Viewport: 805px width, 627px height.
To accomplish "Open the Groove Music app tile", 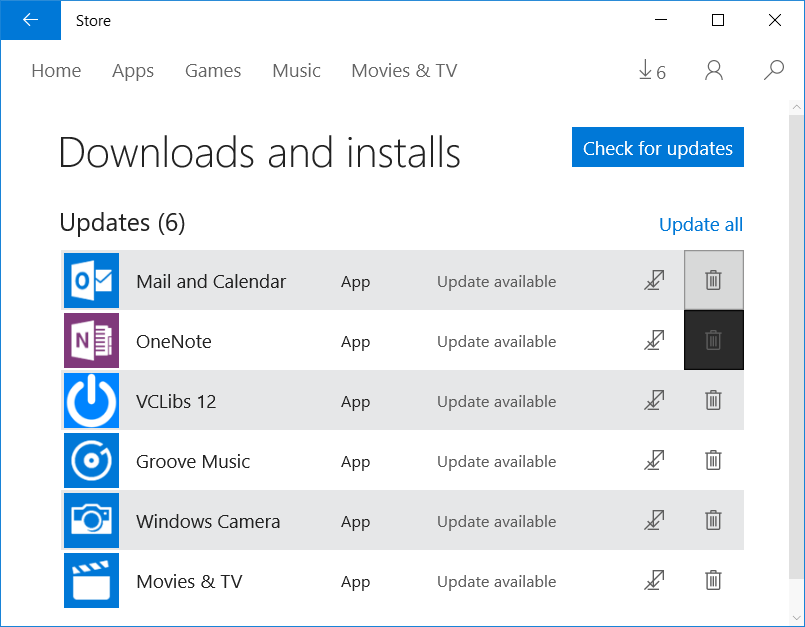I will point(91,461).
